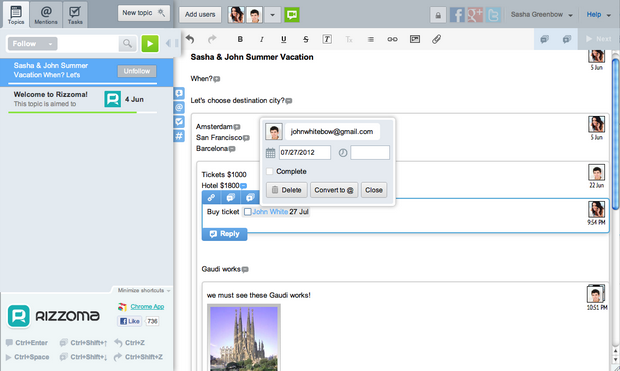Click the side panel mention @ icon
This screenshot has height=371, width=620.
(x=179, y=107)
